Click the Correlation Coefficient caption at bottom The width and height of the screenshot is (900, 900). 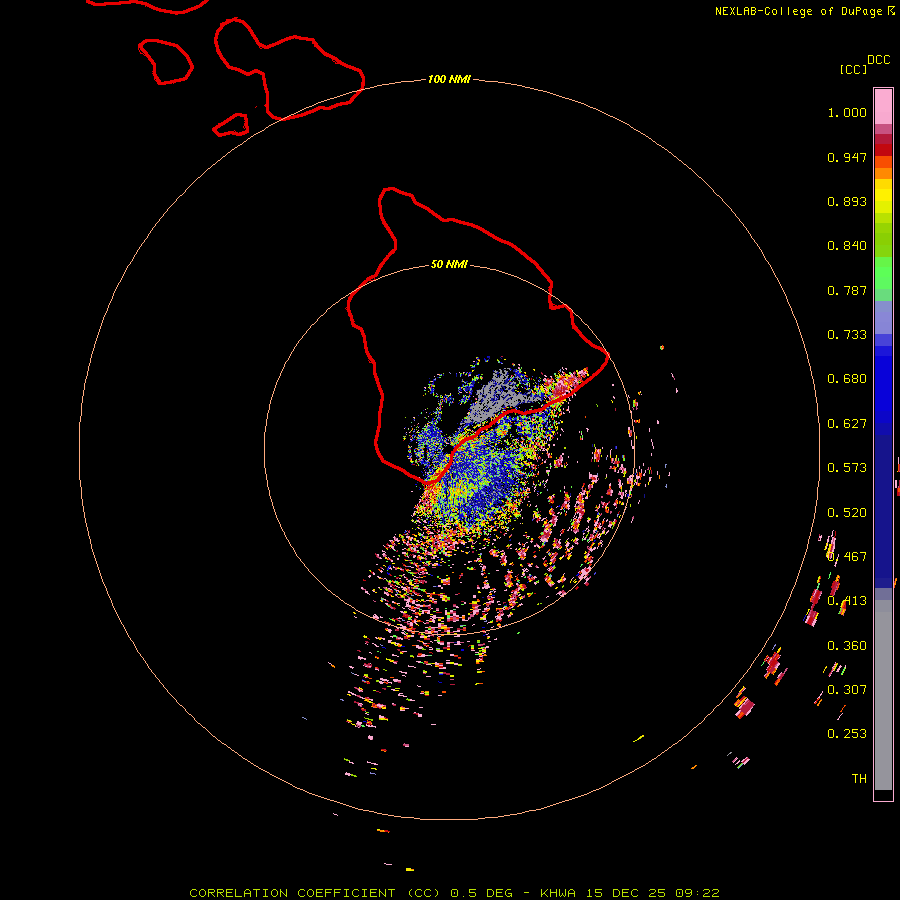coord(454,893)
